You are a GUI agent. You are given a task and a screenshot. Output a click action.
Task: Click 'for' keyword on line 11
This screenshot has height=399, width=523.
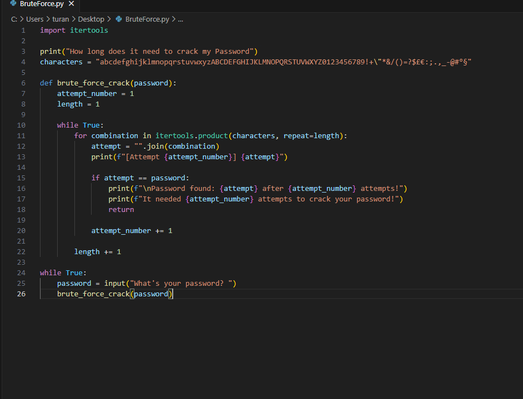[x=80, y=136]
